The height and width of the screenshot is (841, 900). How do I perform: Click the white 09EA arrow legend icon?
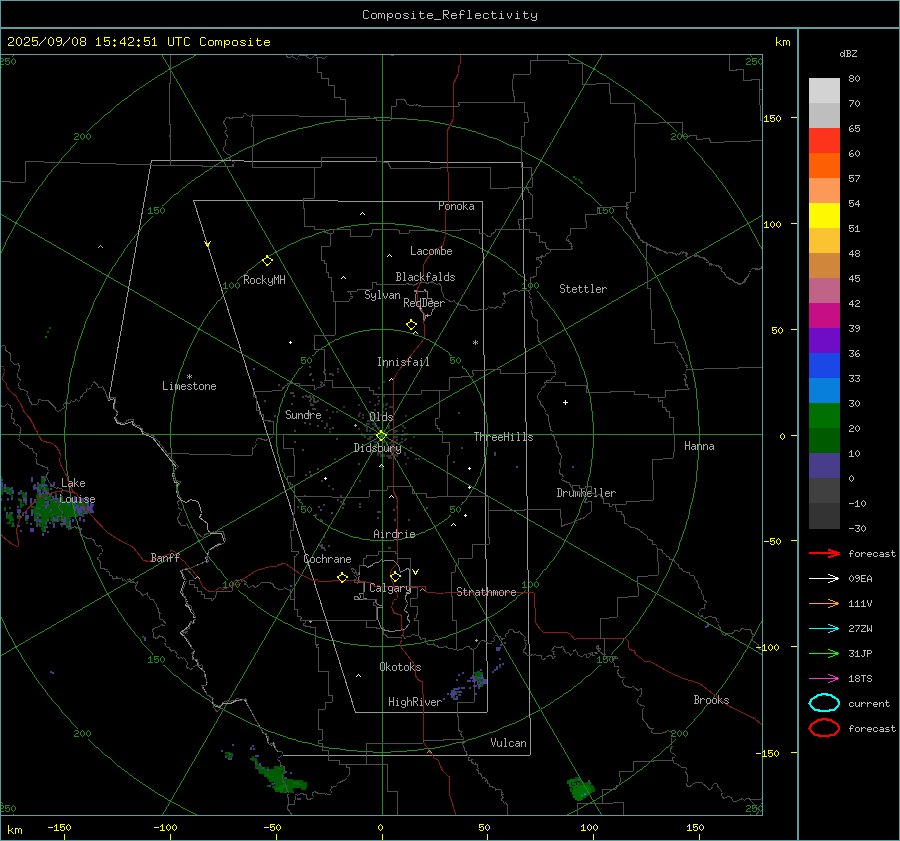(x=824, y=578)
